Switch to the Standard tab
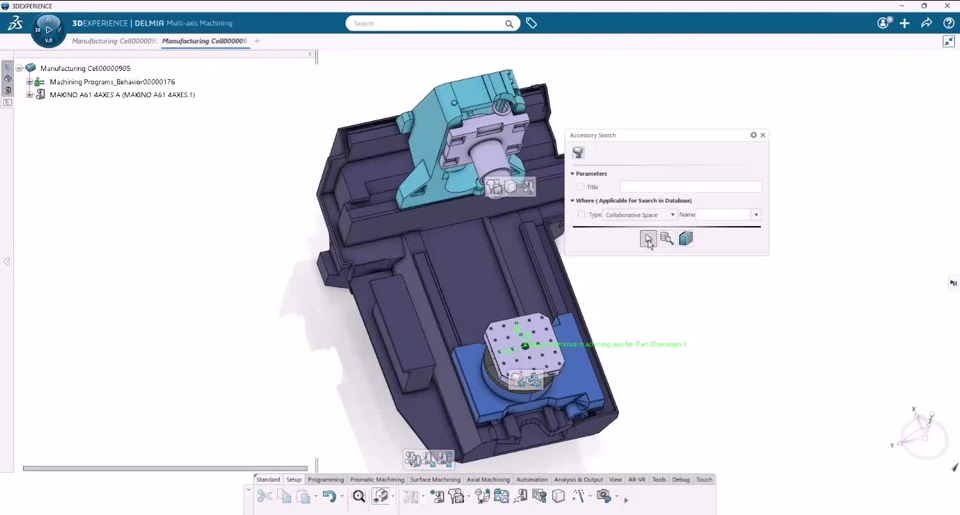This screenshot has height=515, width=960. point(268,479)
